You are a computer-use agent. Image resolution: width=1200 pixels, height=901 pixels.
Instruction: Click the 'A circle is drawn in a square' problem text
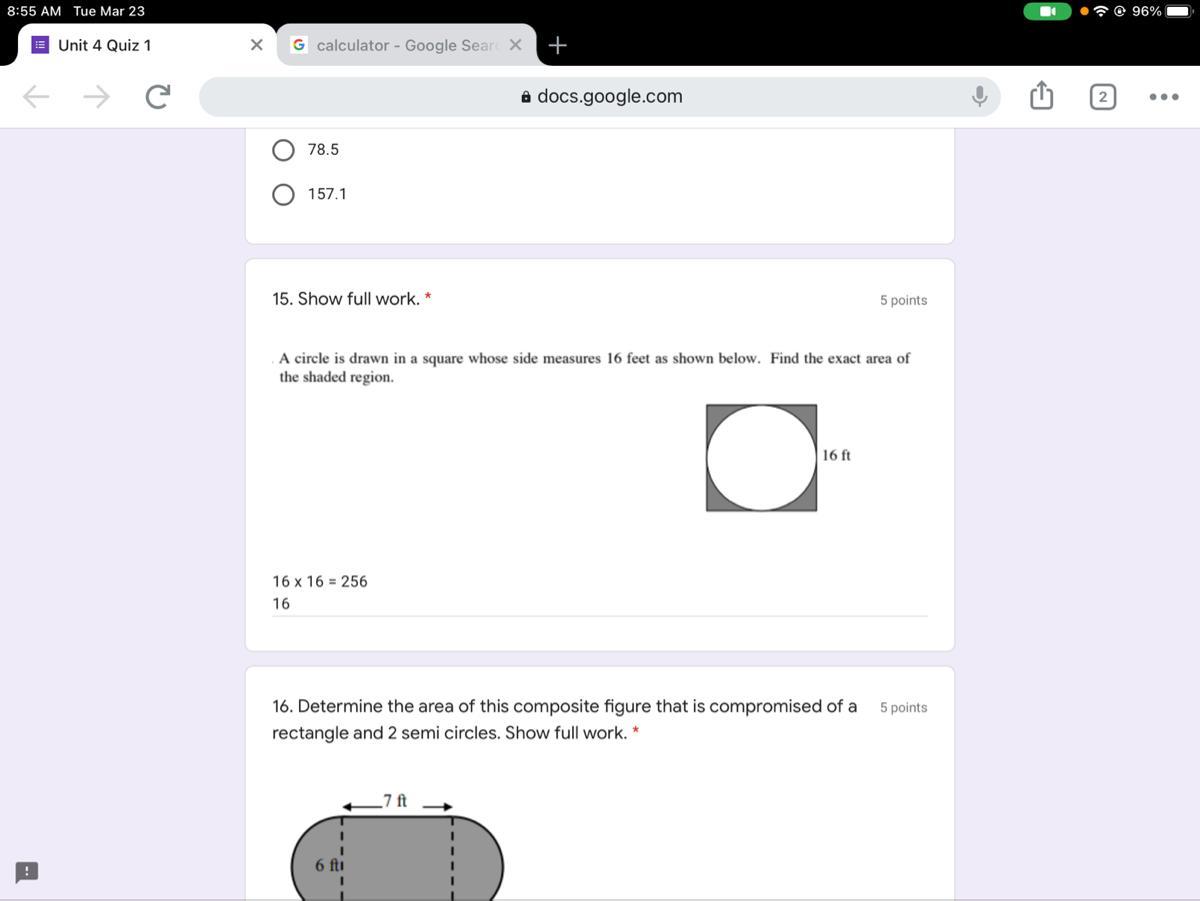pos(594,367)
